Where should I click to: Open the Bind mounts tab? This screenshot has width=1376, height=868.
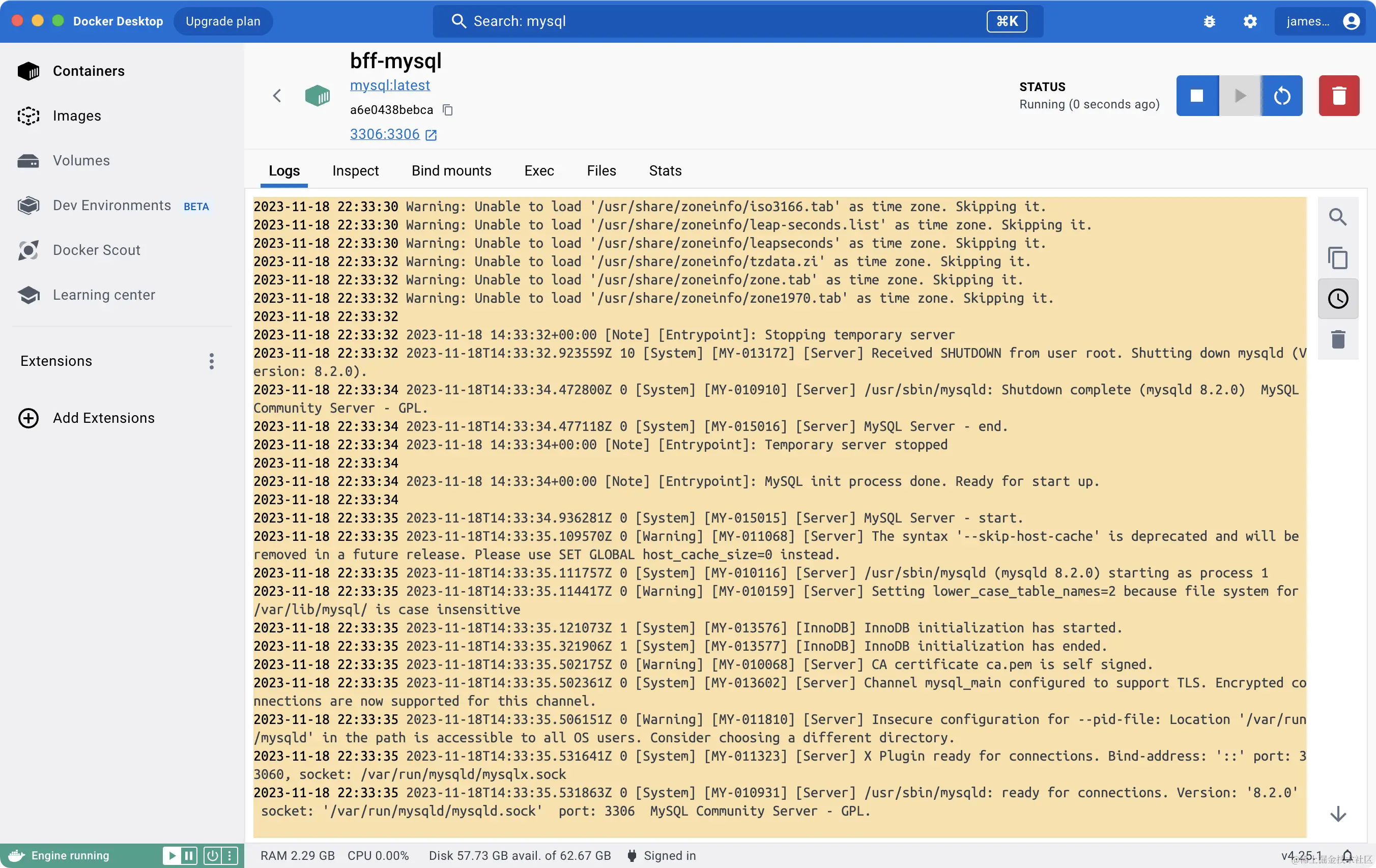451,170
